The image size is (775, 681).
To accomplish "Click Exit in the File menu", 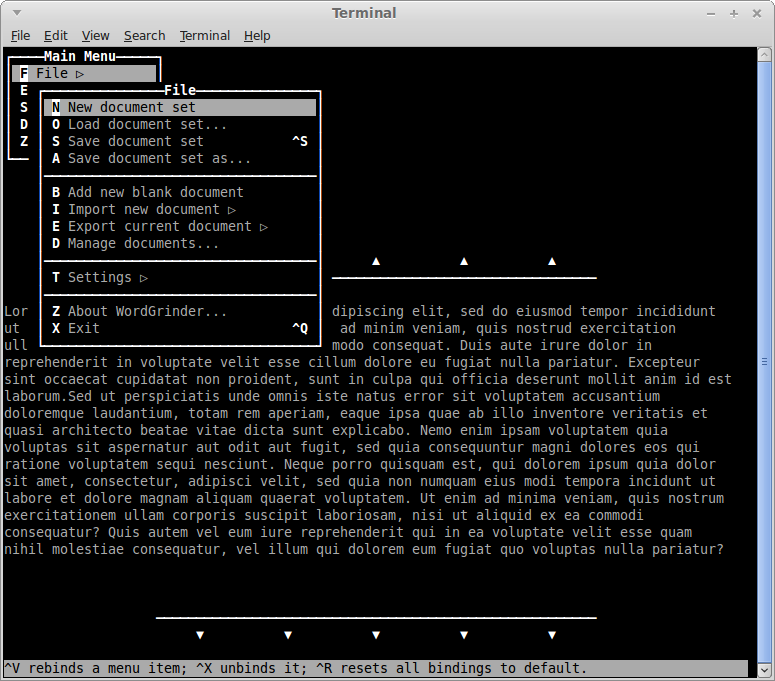I will (83, 328).
